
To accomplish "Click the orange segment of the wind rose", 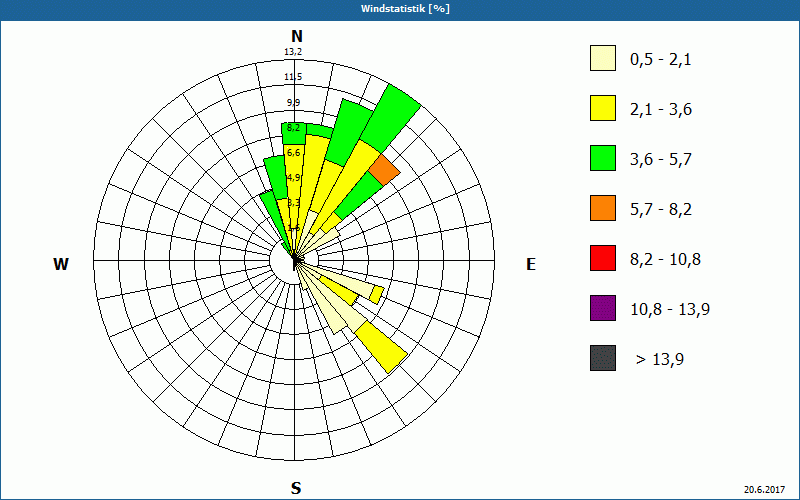I will pyautogui.click(x=384, y=170).
